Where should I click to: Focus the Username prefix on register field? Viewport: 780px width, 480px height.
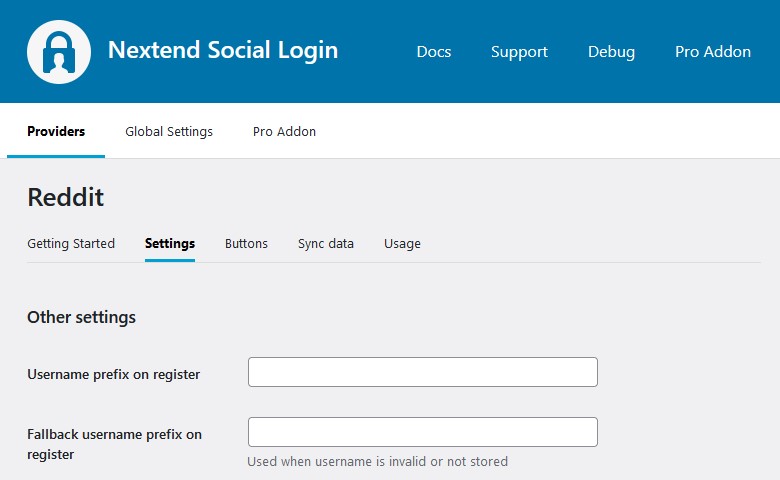click(x=422, y=372)
